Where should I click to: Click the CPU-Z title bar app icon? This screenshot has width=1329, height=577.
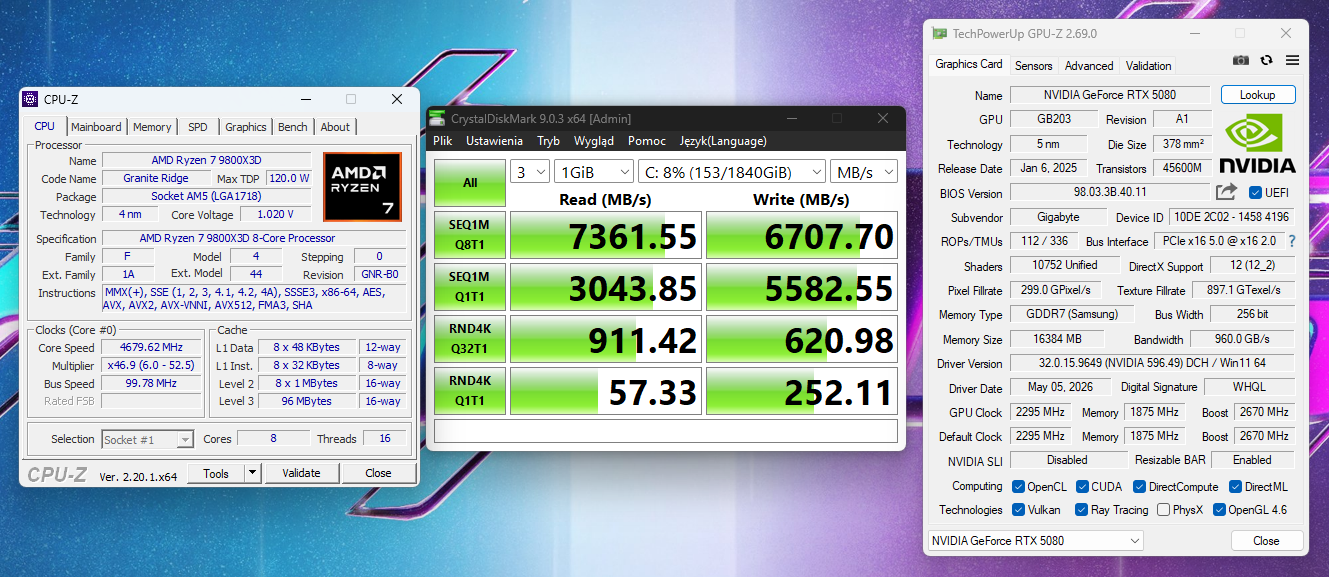(x=31, y=99)
